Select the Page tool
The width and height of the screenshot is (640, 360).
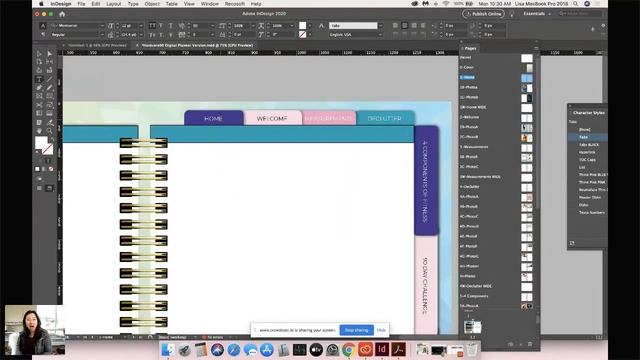coord(39,62)
